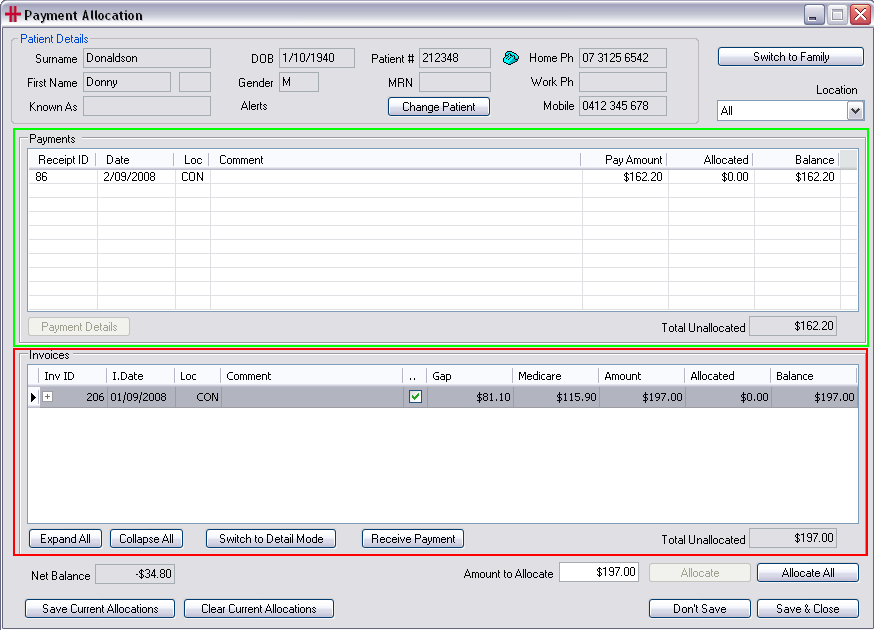Click the row pointer arrow of invoice 206
The height and width of the screenshot is (630, 874).
(33, 397)
